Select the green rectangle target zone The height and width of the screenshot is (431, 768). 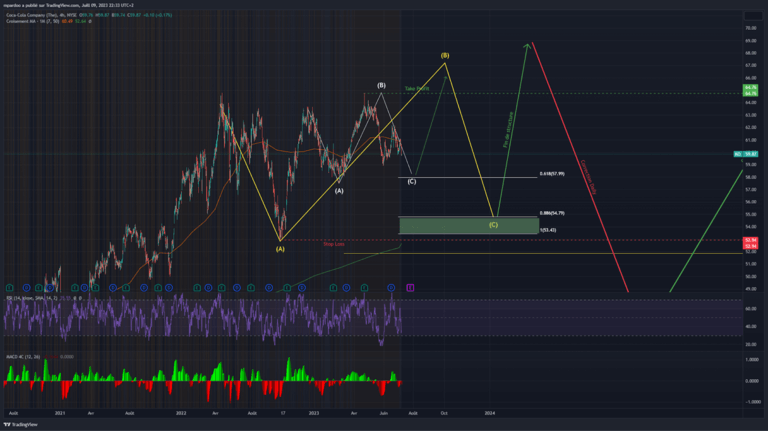tap(469, 226)
